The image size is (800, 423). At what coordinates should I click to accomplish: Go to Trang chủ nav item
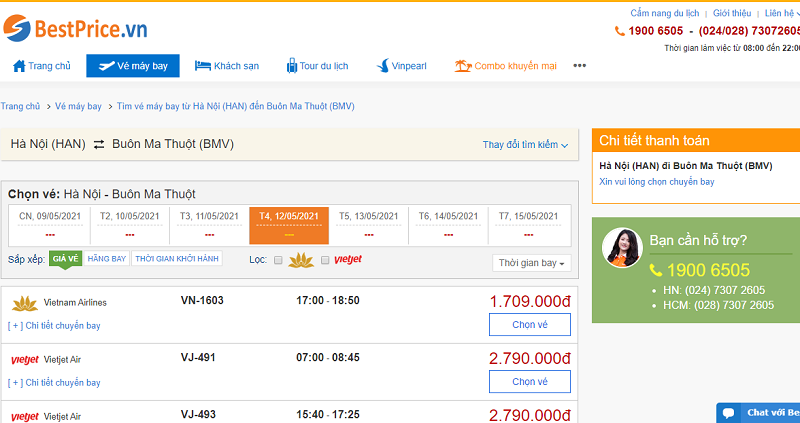pos(42,66)
